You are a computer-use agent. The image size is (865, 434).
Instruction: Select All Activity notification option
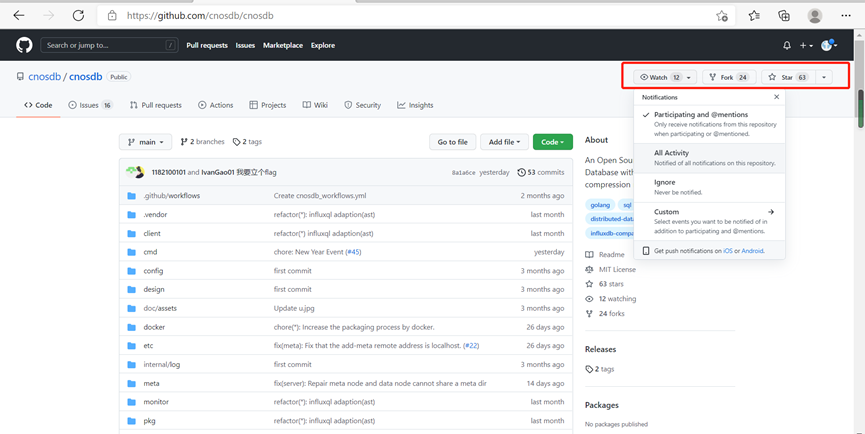coord(709,158)
